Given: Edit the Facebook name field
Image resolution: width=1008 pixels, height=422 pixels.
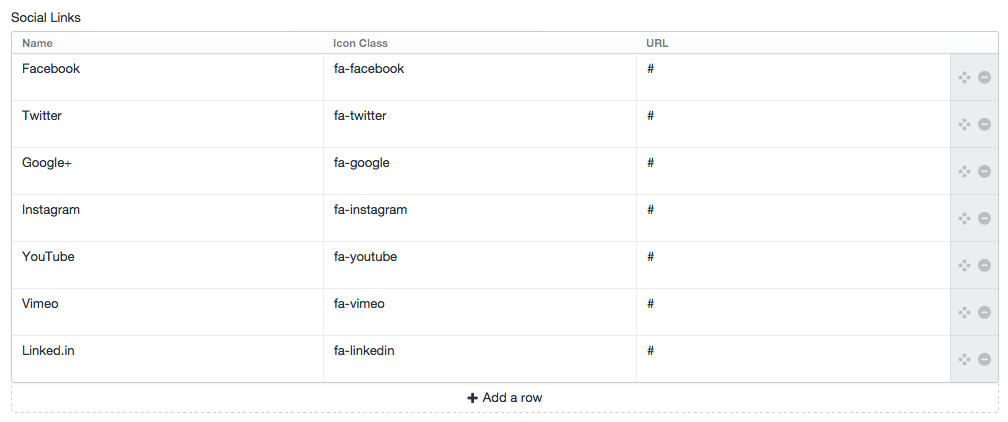Looking at the screenshot, I should coord(168,77).
